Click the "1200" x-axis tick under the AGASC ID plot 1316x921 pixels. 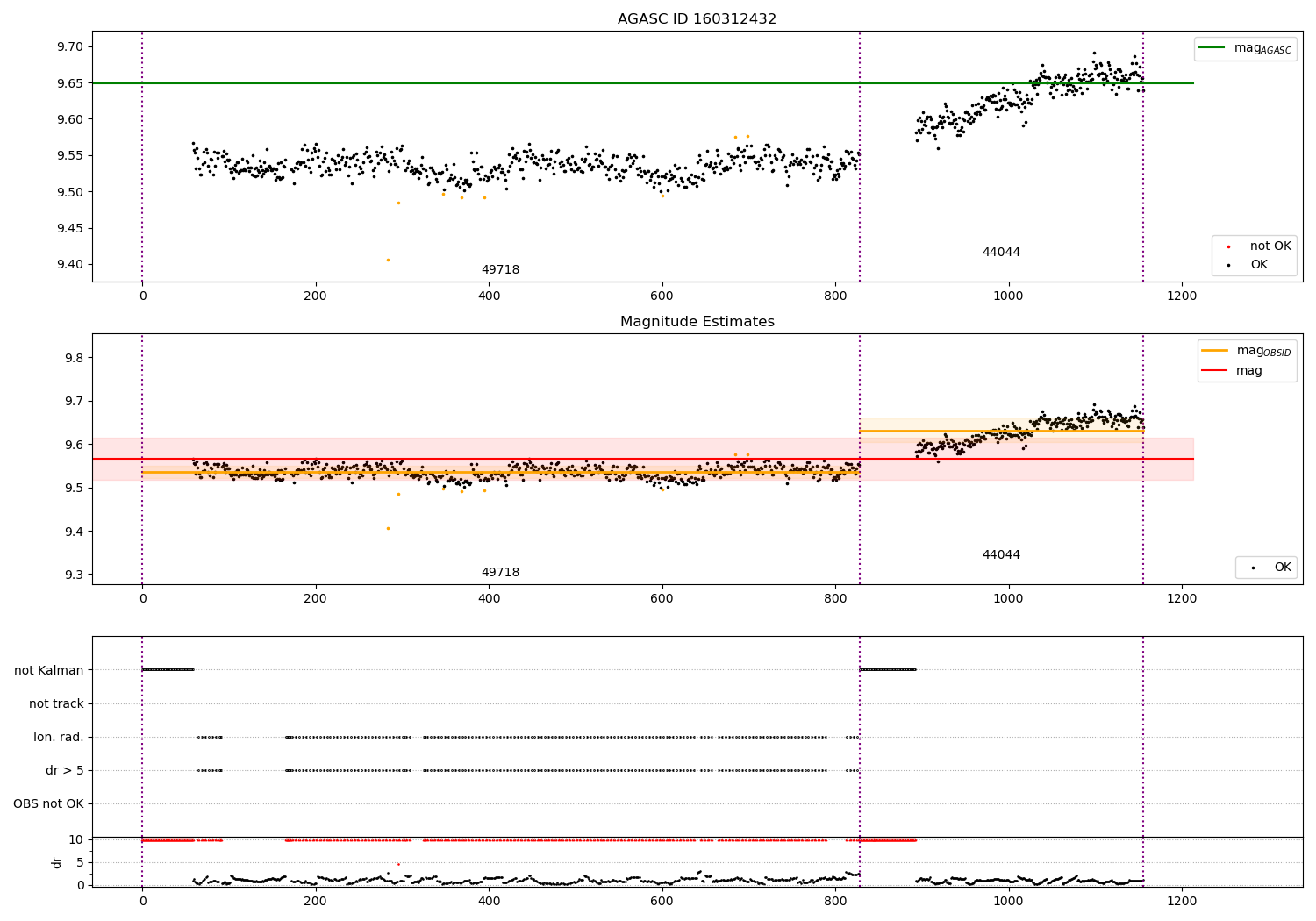(x=1182, y=296)
